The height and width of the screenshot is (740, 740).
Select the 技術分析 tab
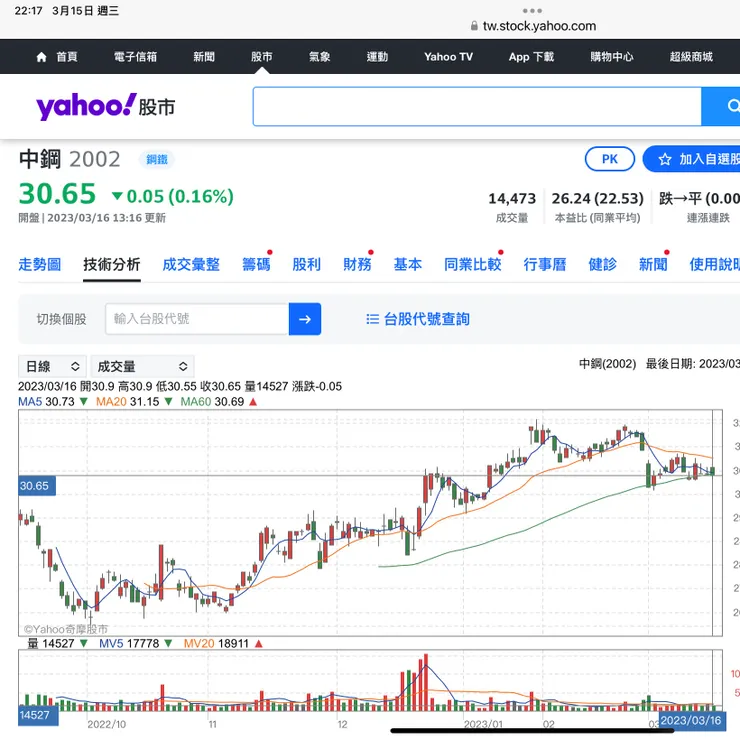[112, 264]
